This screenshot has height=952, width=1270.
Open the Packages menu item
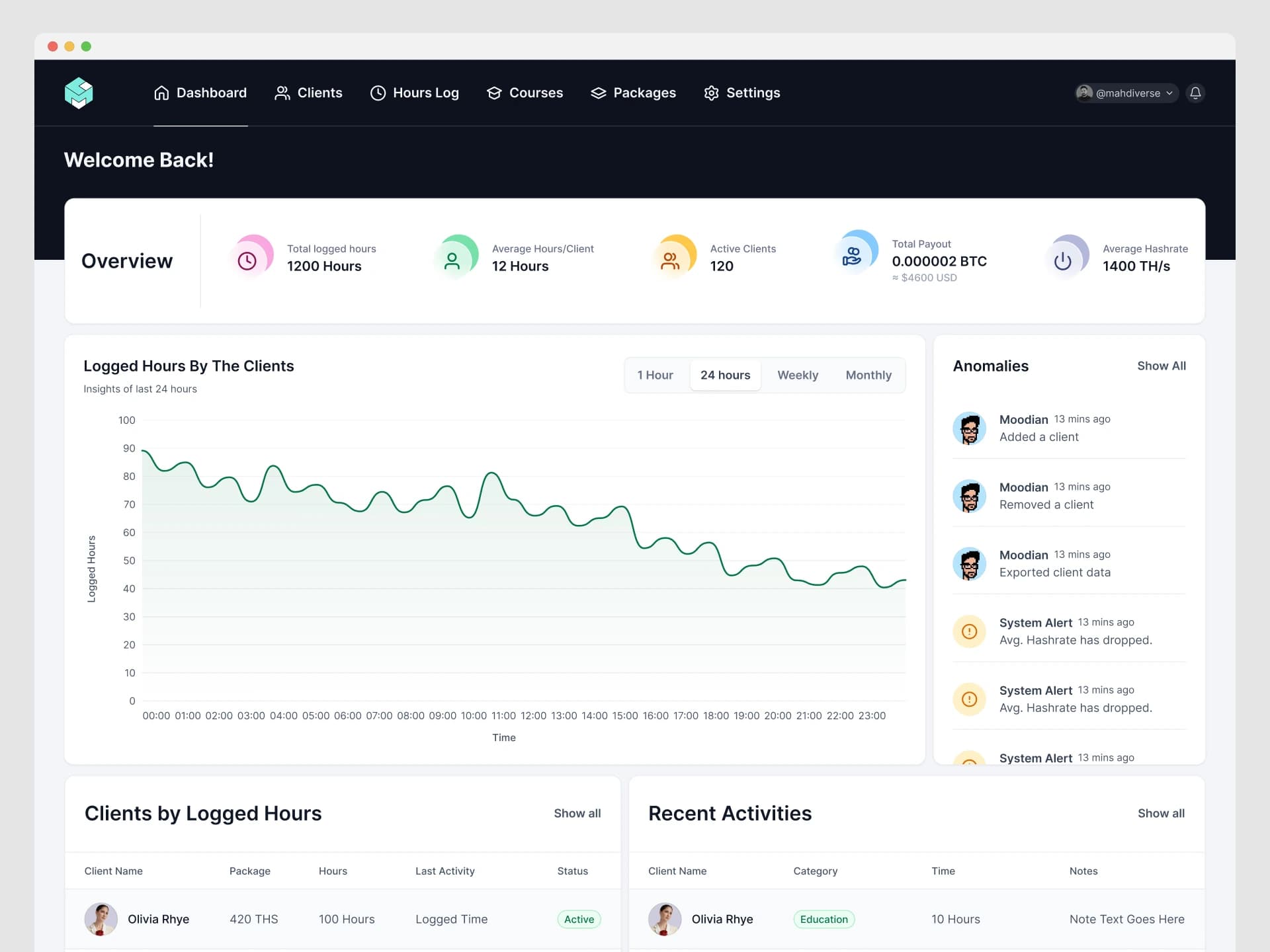tap(633, 93)
